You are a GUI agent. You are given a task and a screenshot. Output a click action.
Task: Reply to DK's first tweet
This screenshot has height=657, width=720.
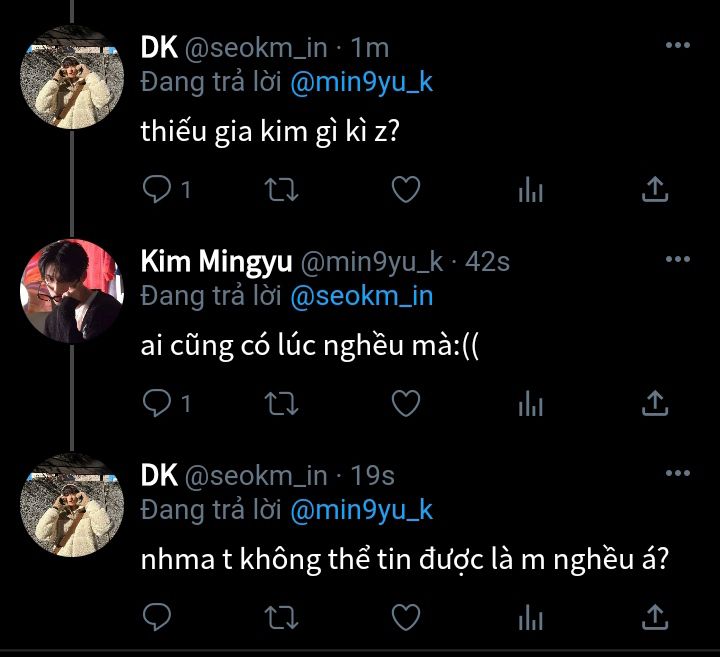pyautogui.click(x=158, y=189)
